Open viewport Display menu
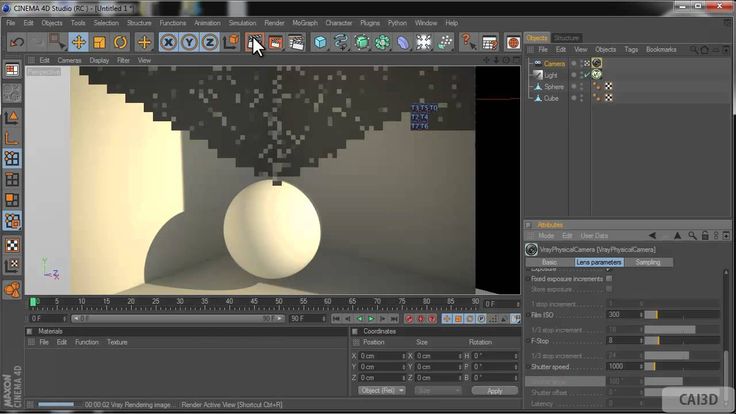 click(x=99, y=60)
